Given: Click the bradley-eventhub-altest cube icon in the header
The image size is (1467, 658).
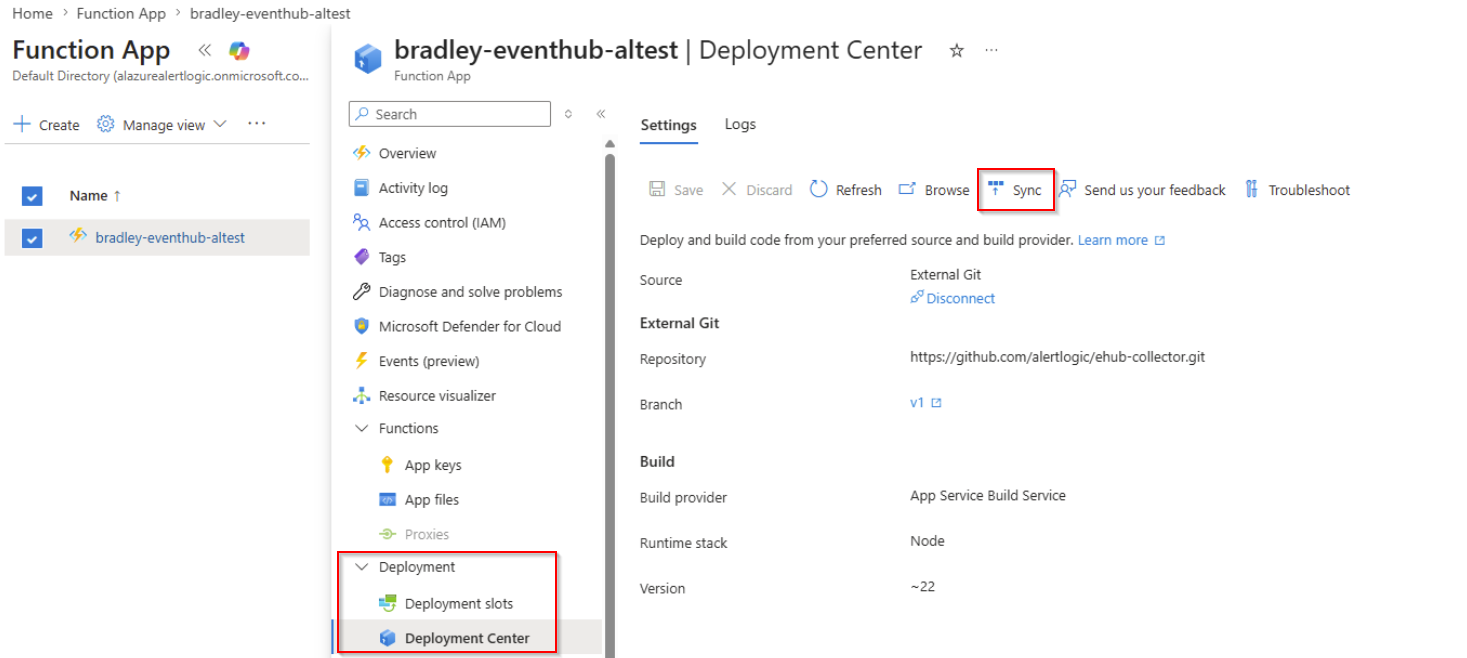Looking at the screenshot, I should click(368, 58).
